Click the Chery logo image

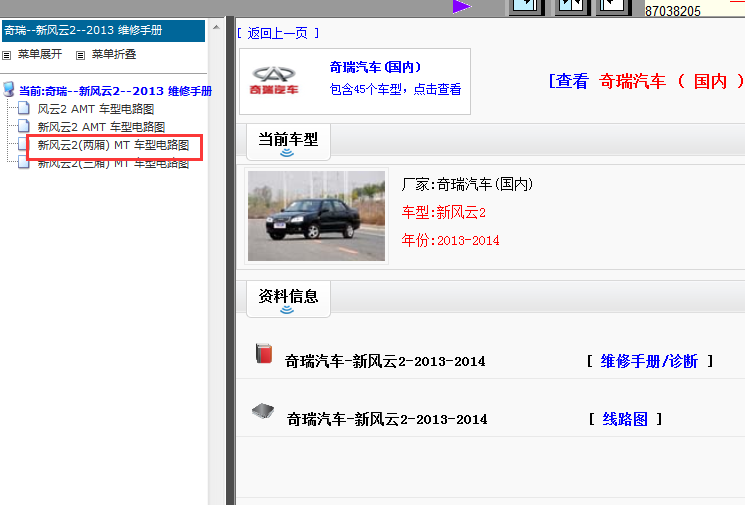point(274,80)
